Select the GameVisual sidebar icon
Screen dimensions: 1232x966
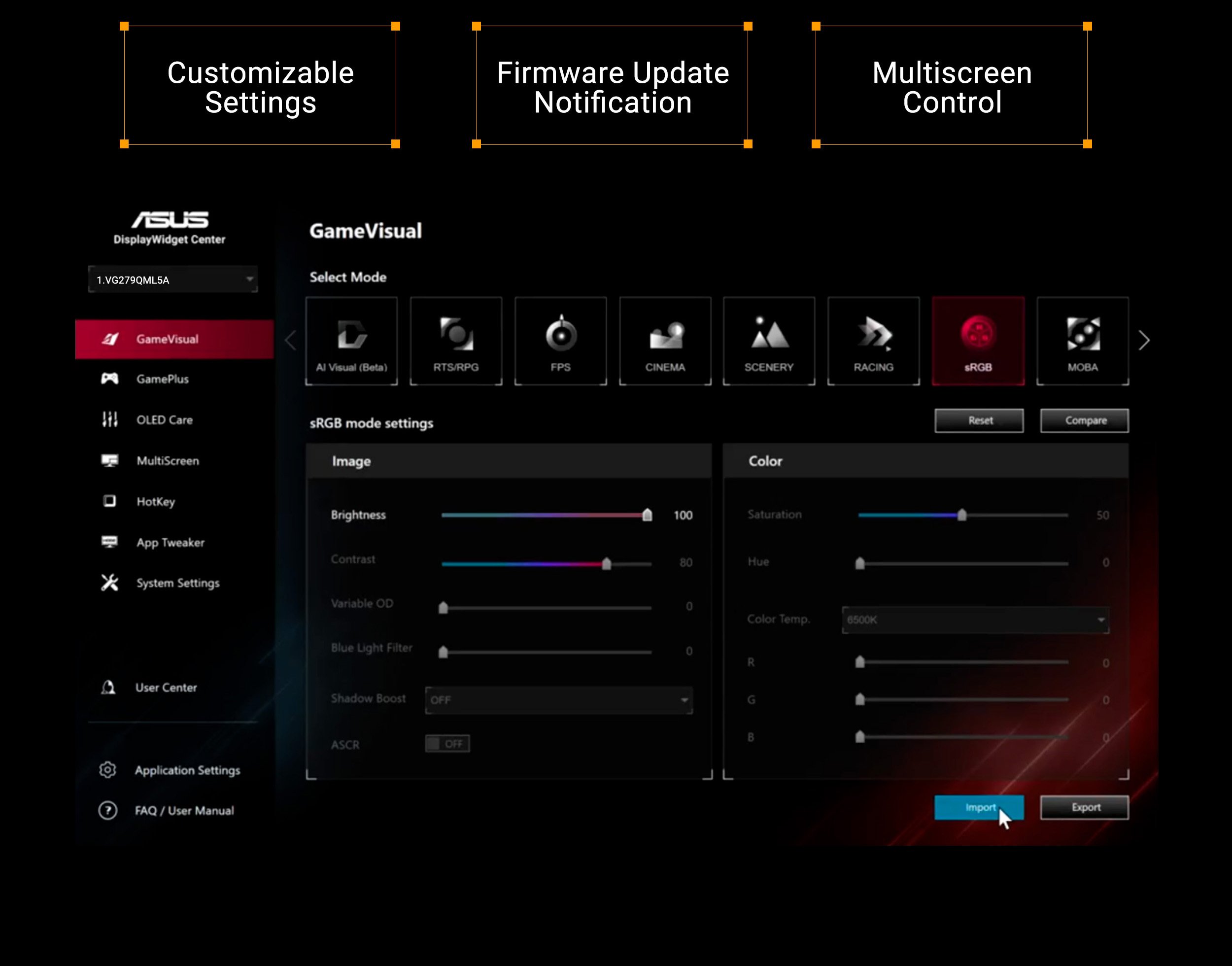[x=111, y=338]
